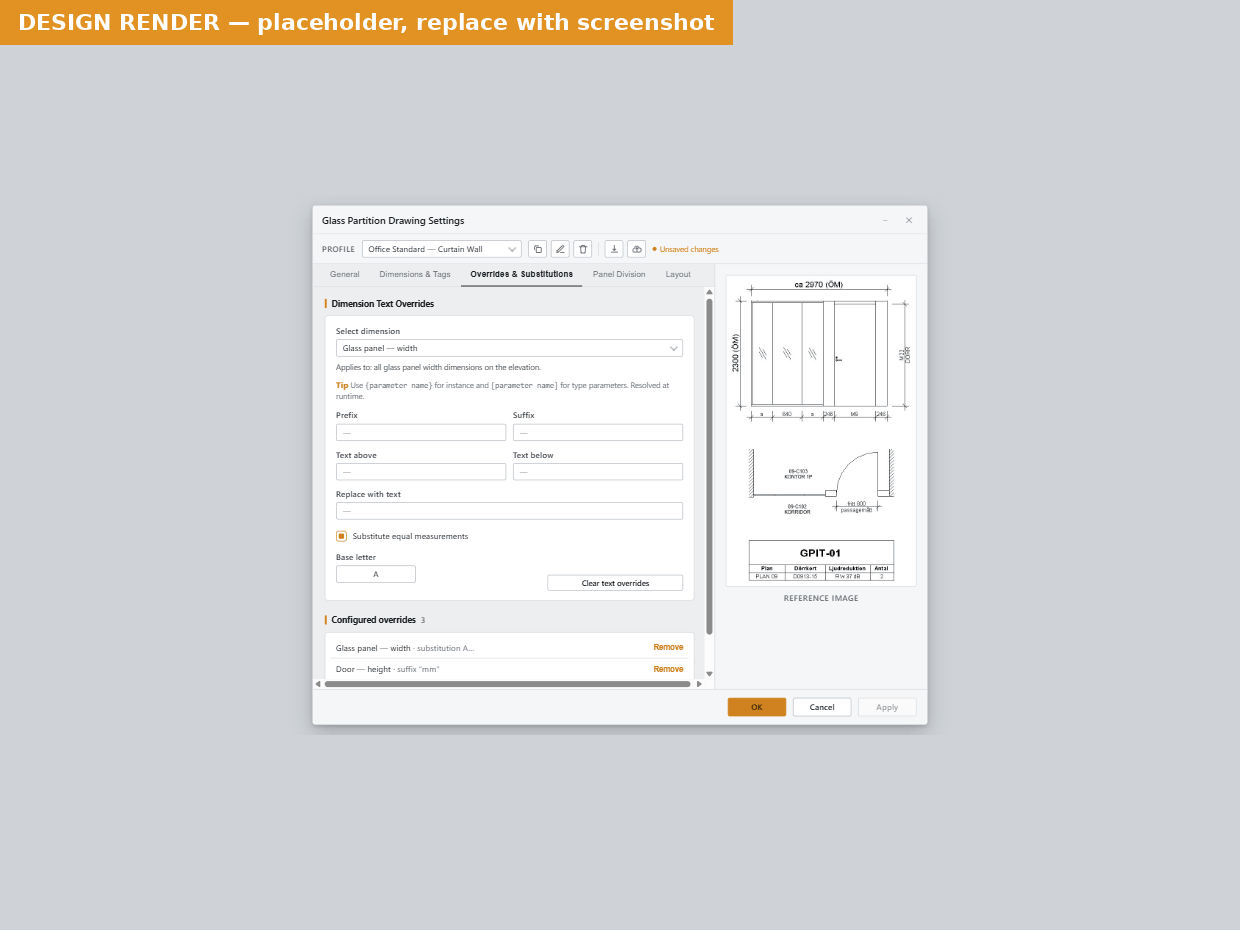Remove the Door height override
The height and width of the screenshot is (930, 1240).
tap(668, 669)
